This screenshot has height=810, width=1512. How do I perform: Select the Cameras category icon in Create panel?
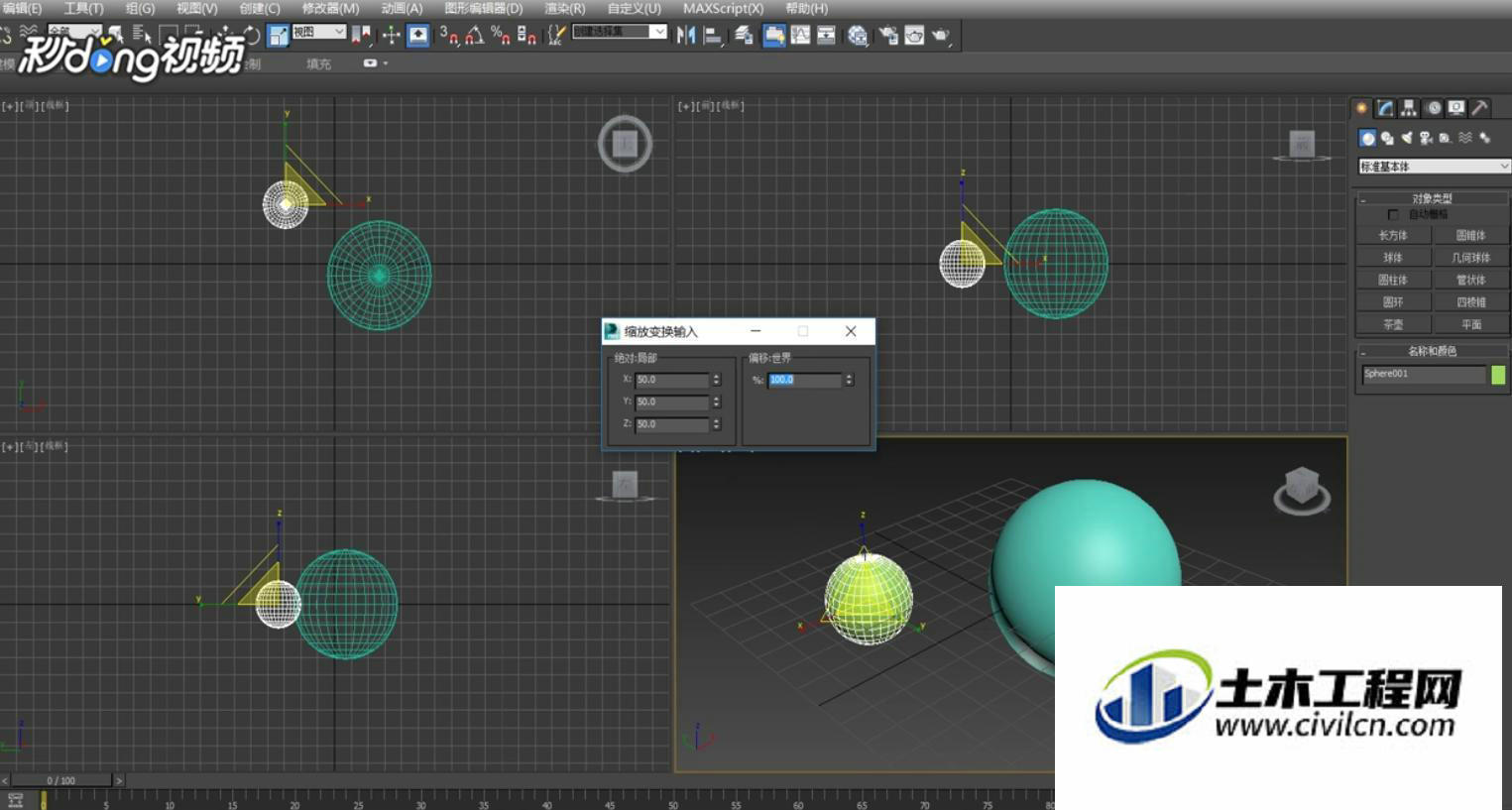[1426, 138]
